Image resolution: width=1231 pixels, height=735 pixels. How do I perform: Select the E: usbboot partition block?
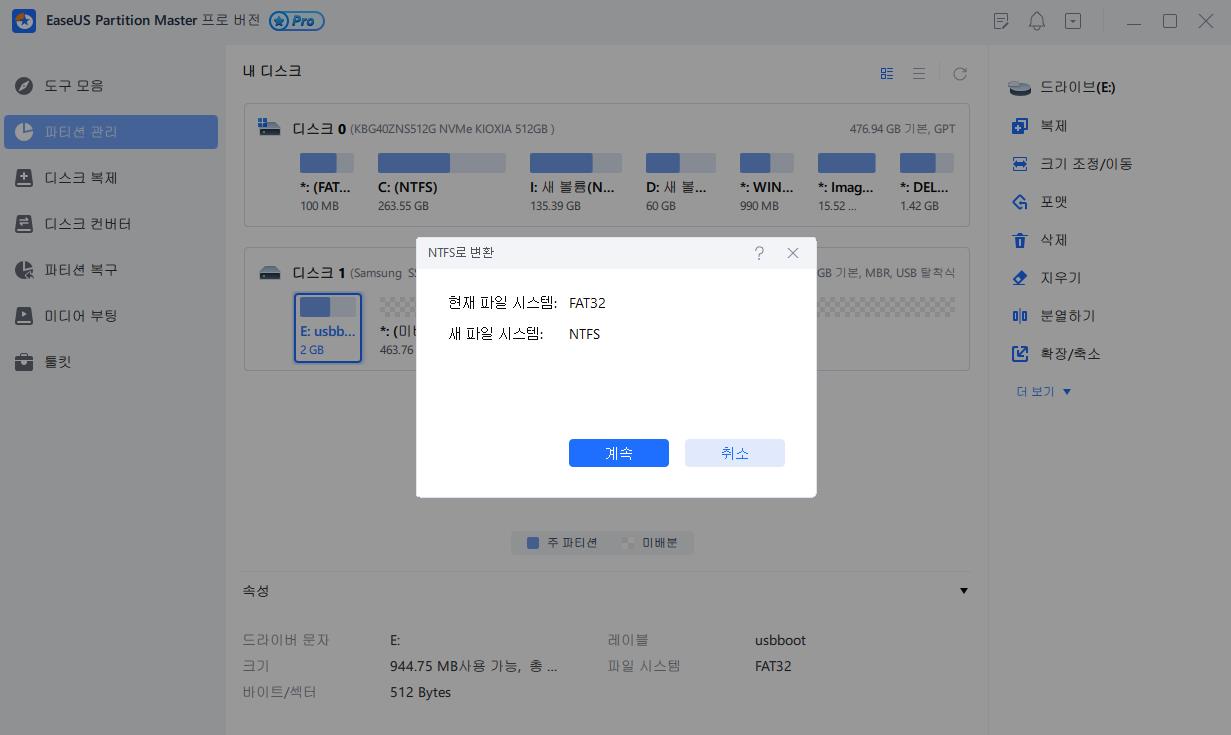point(327,326)
